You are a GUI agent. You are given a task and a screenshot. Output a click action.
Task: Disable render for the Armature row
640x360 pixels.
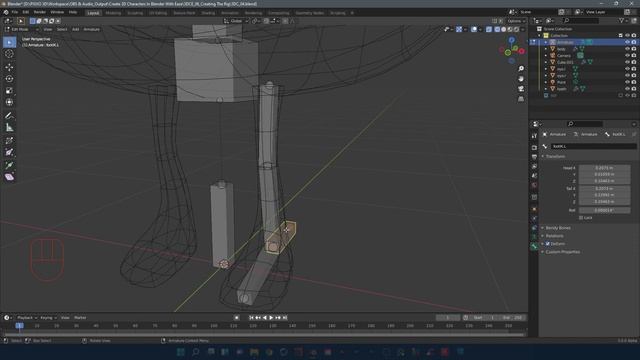634,42
